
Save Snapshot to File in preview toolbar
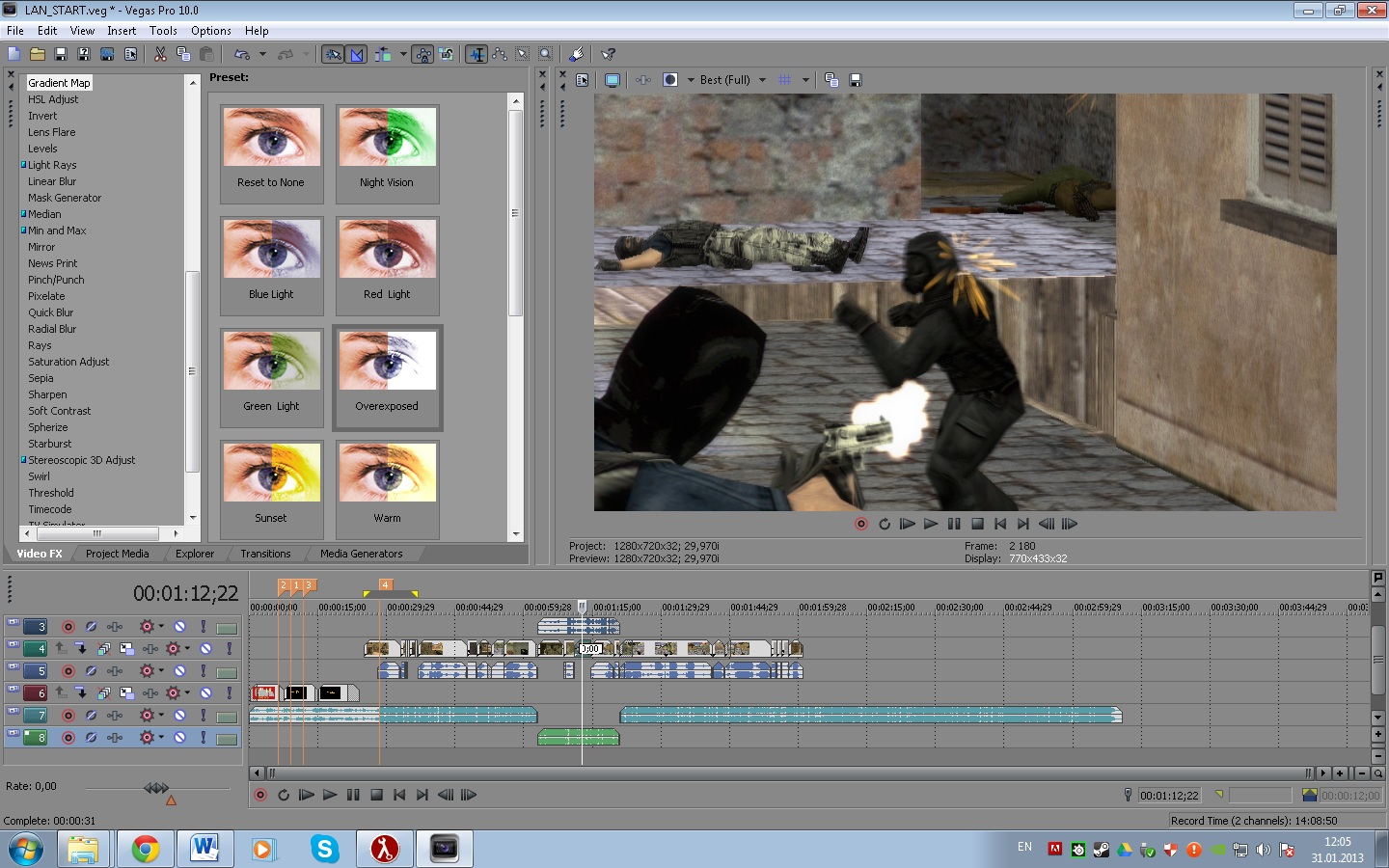(856, 80)
